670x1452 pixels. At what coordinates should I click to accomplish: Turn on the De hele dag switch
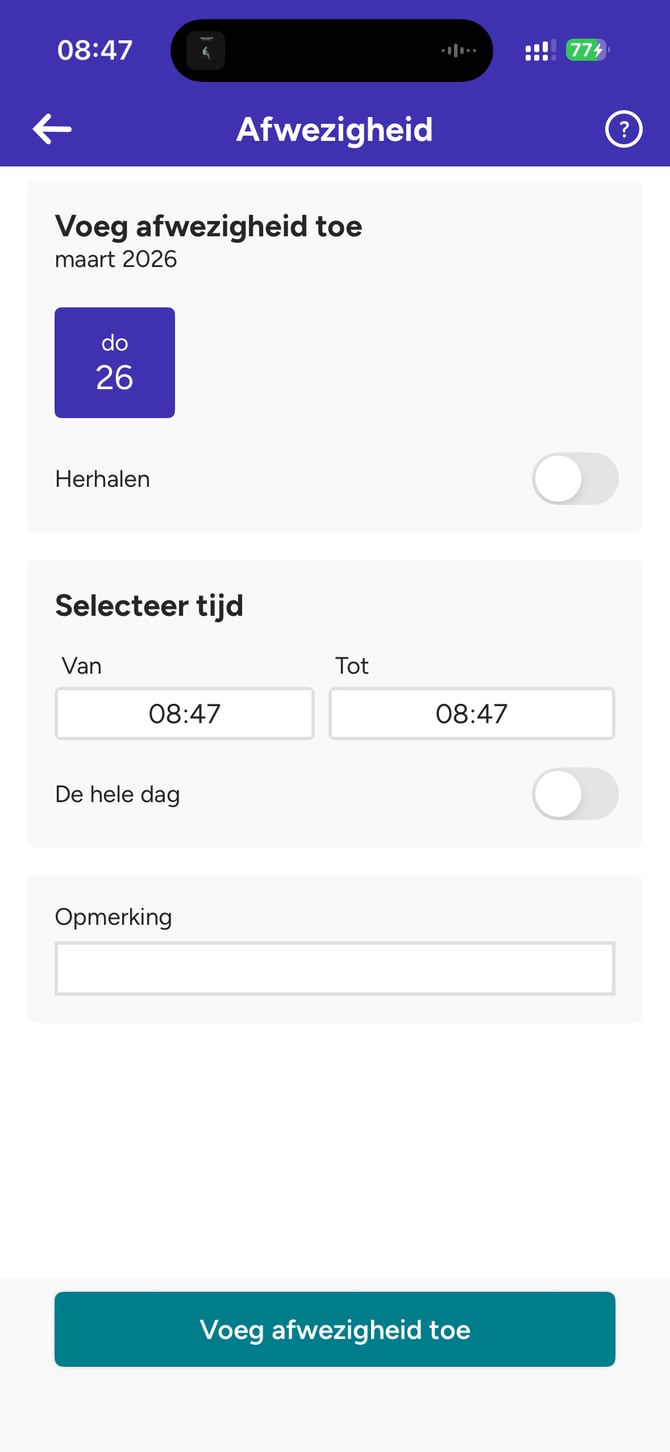coord(575,794)
